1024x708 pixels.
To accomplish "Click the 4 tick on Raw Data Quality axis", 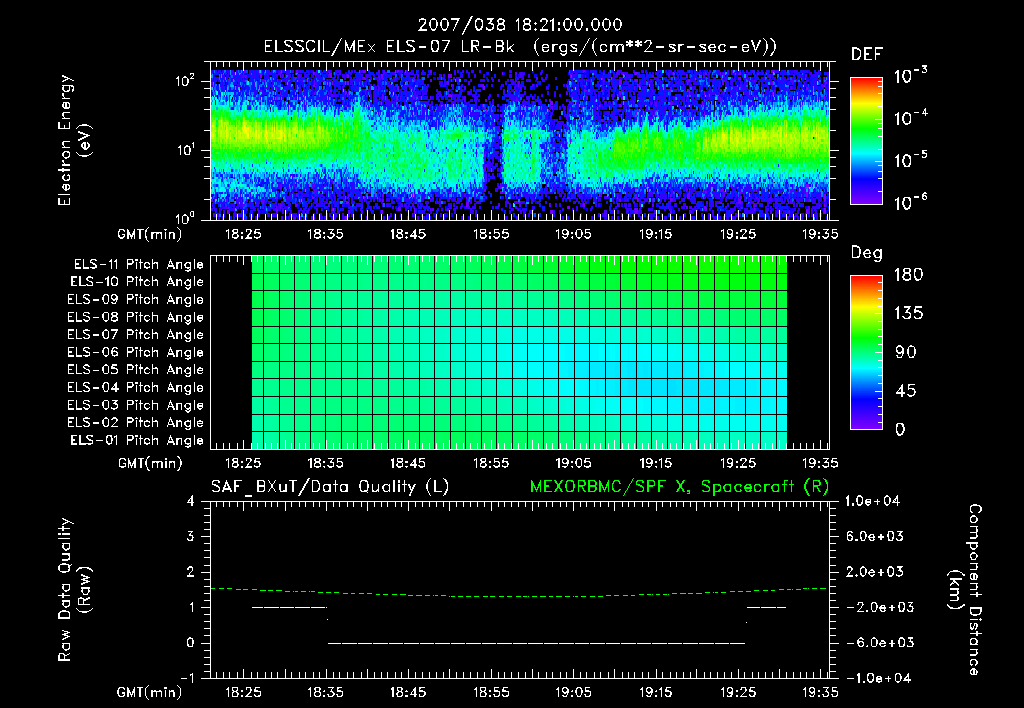I will pyautogui.click(x=191, y=502).
